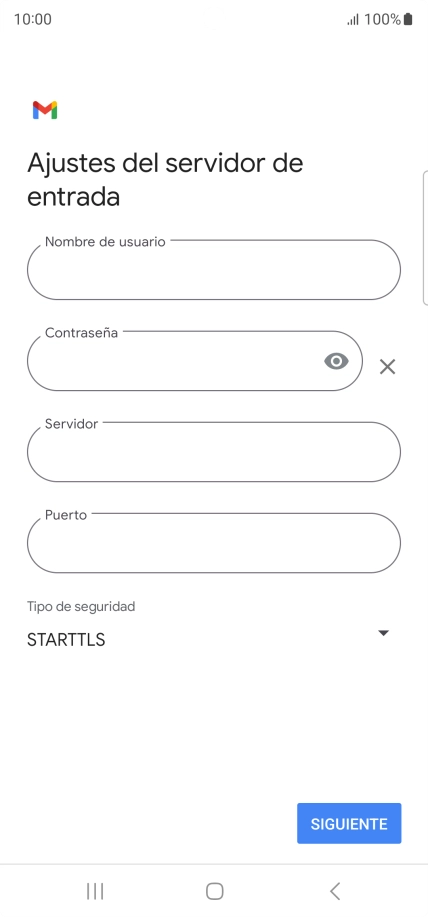Focus the Nombre de usuario field
Image resolution: width=428 pixels, height=917 pixels.
[x=214, y=270]
